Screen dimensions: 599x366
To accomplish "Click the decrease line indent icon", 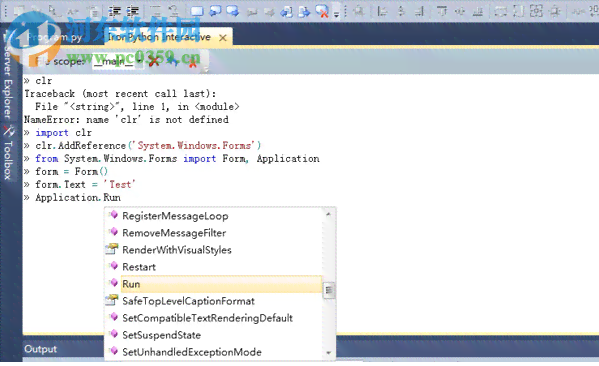I will point(114,11).
